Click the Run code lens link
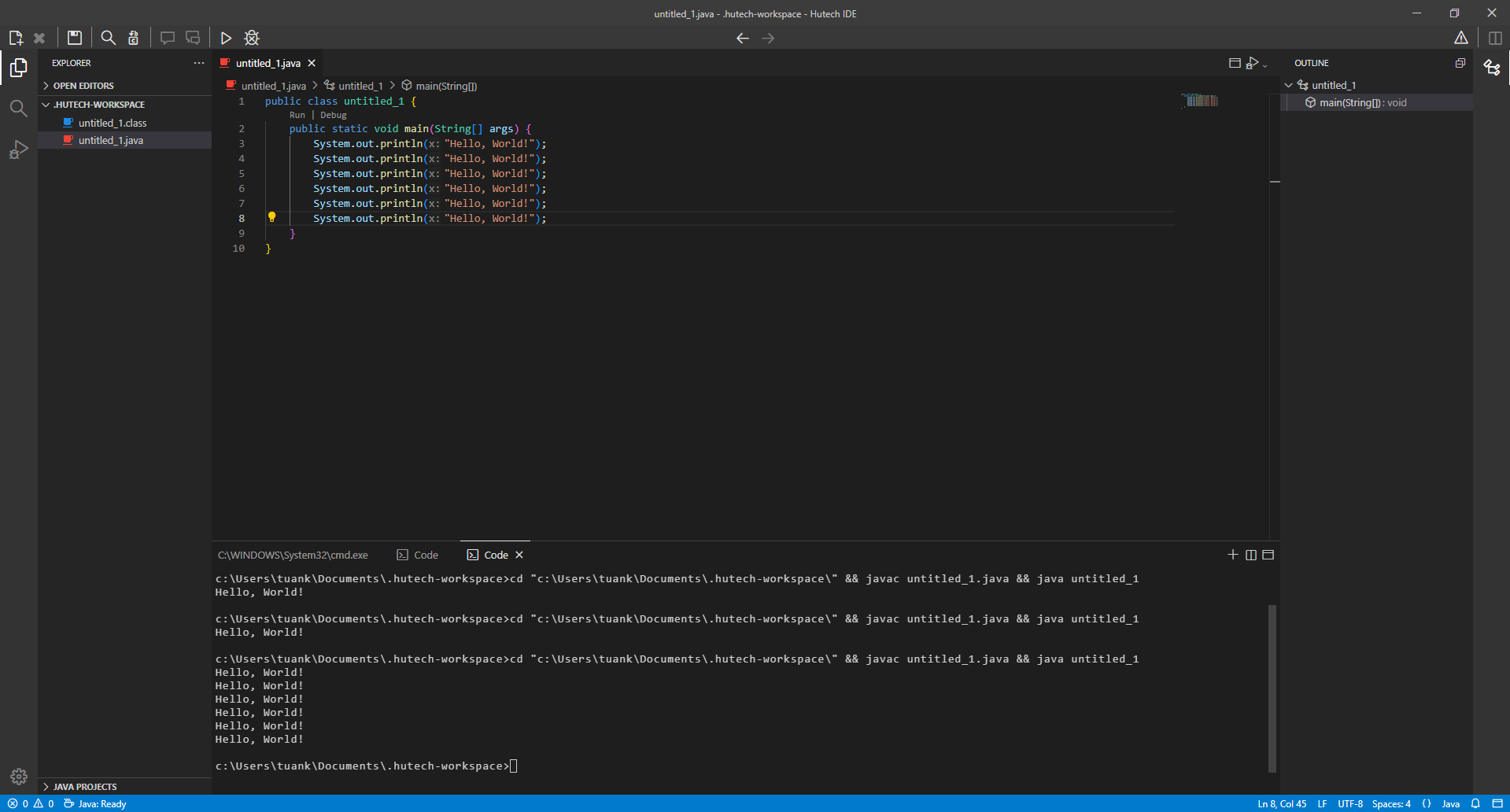 297,115
